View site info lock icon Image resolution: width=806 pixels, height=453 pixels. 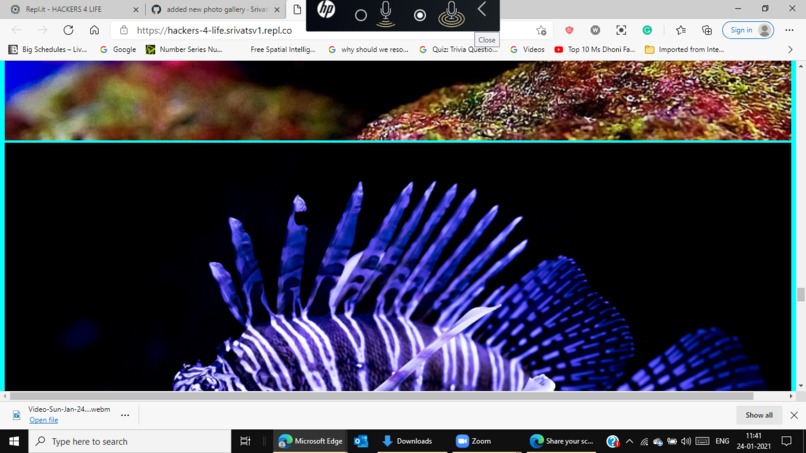point(123,30)
